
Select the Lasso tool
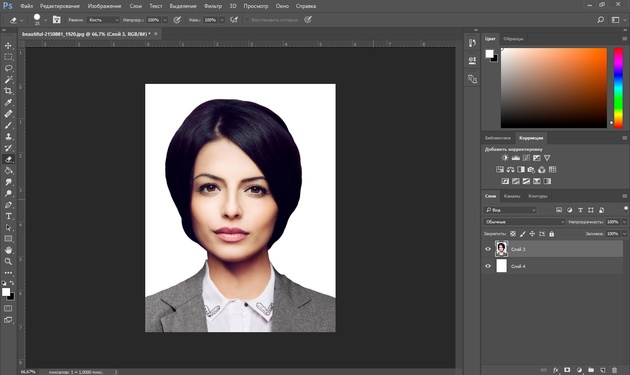tap(8, 68)
